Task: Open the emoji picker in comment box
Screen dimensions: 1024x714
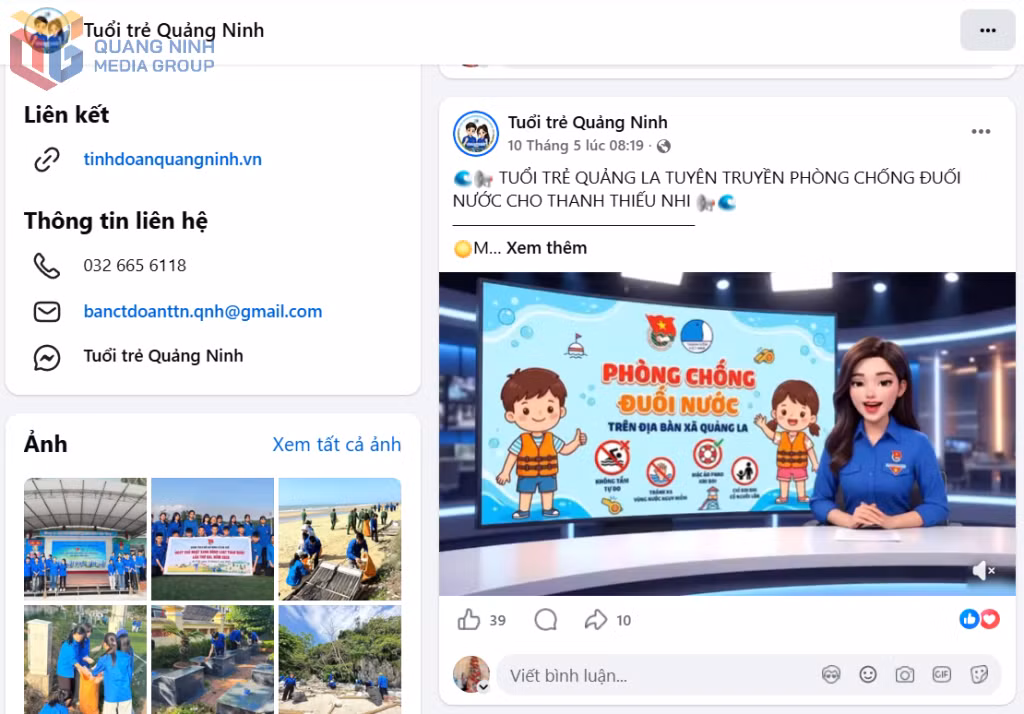Action: 868,674
